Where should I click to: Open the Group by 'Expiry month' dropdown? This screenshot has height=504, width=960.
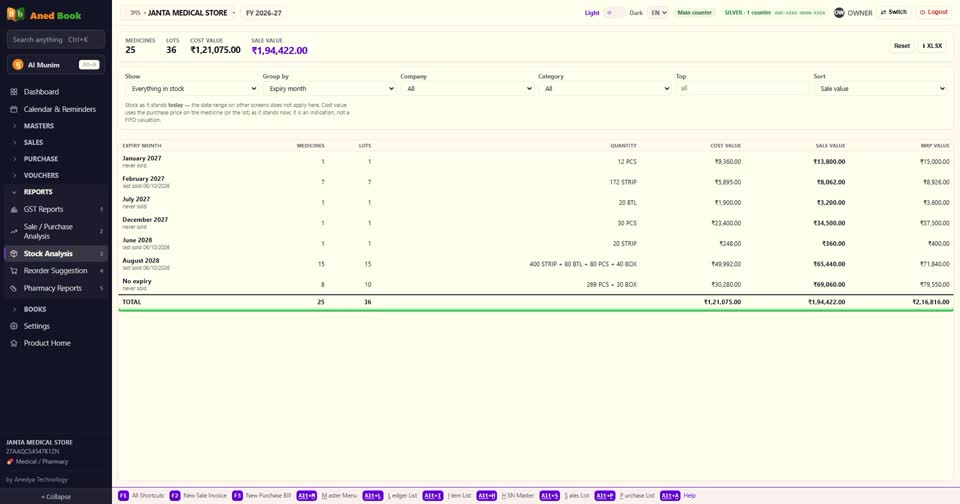coord(329,89)
